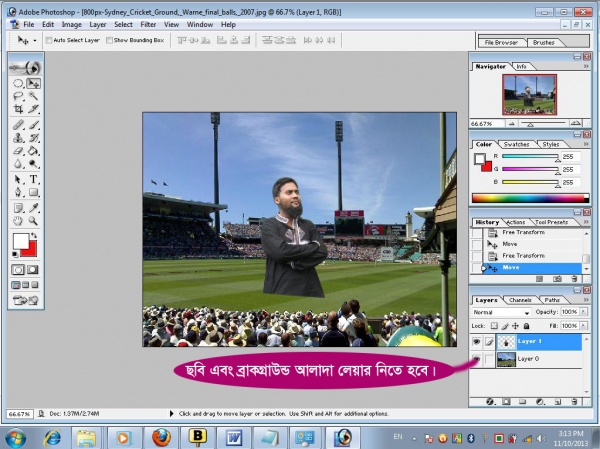The height and width of the screenshot is (449, 600).
Task: Click the File Browser button
Action: (x=502, y=43)
